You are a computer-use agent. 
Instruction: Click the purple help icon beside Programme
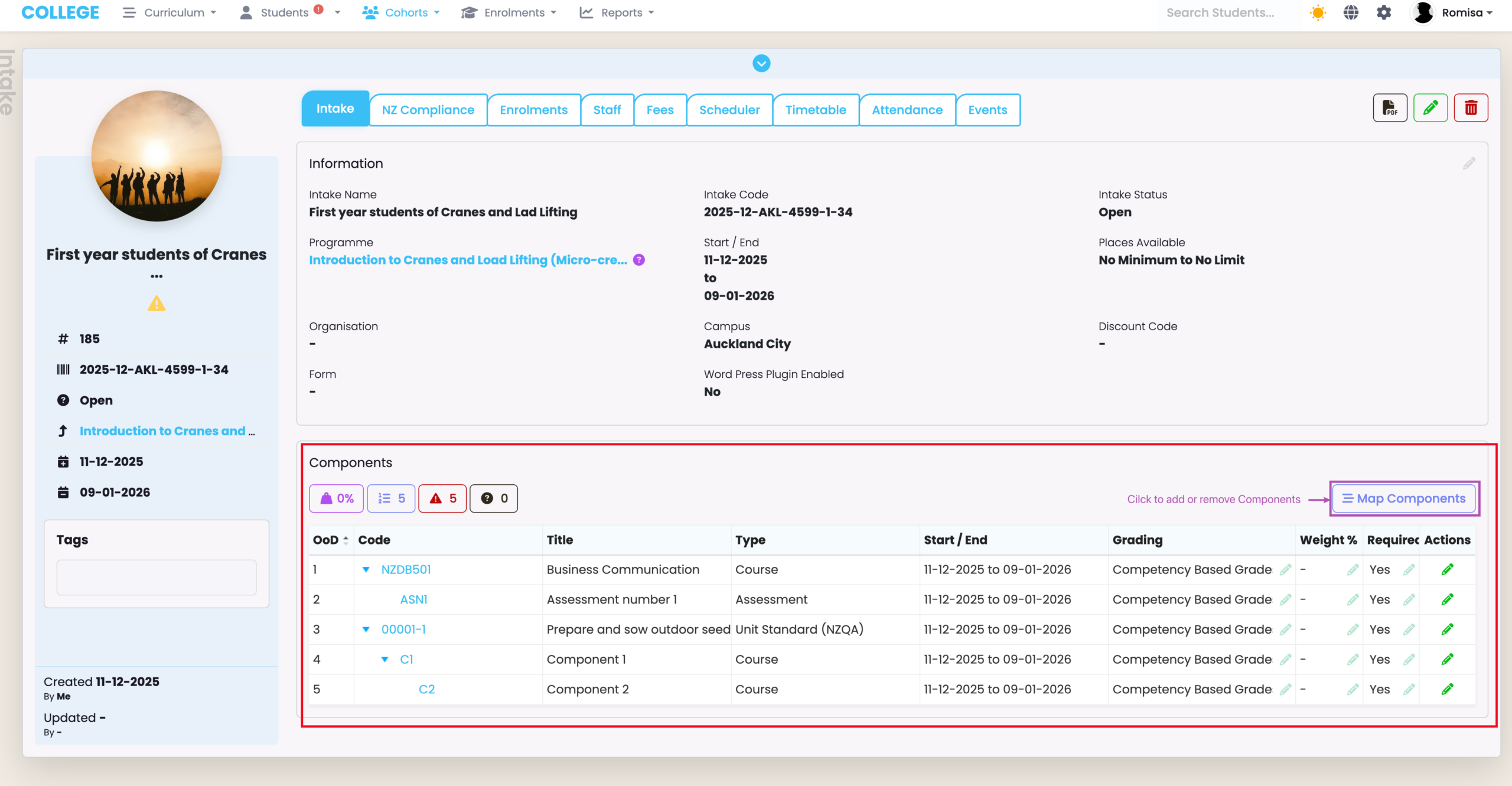point(639,260)
